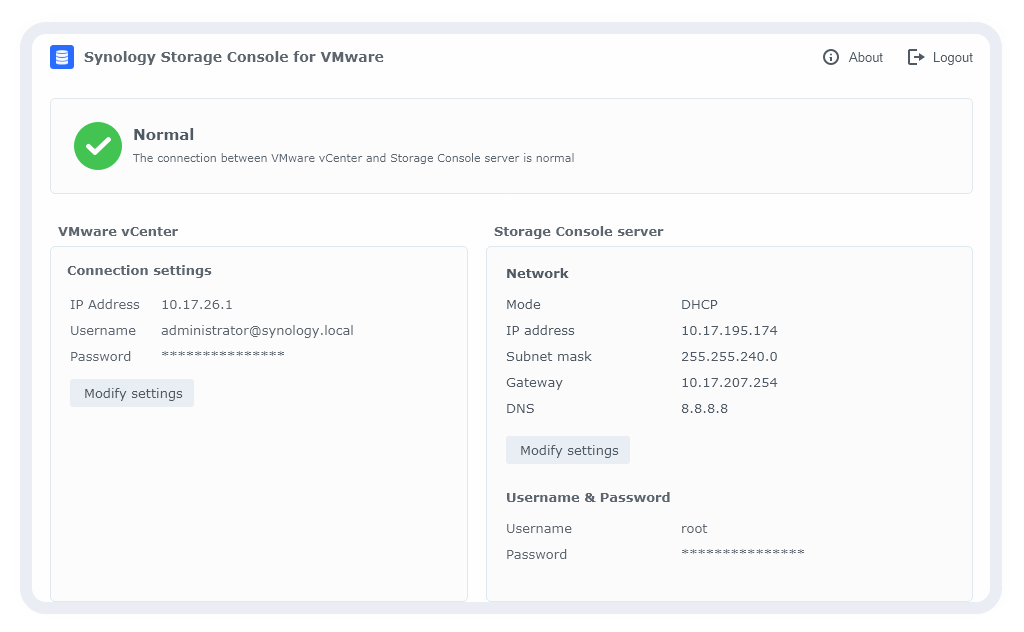The image size is (1024, 632).
Task: Click the blue Synology storage logo icon
Action: (62, 57)
